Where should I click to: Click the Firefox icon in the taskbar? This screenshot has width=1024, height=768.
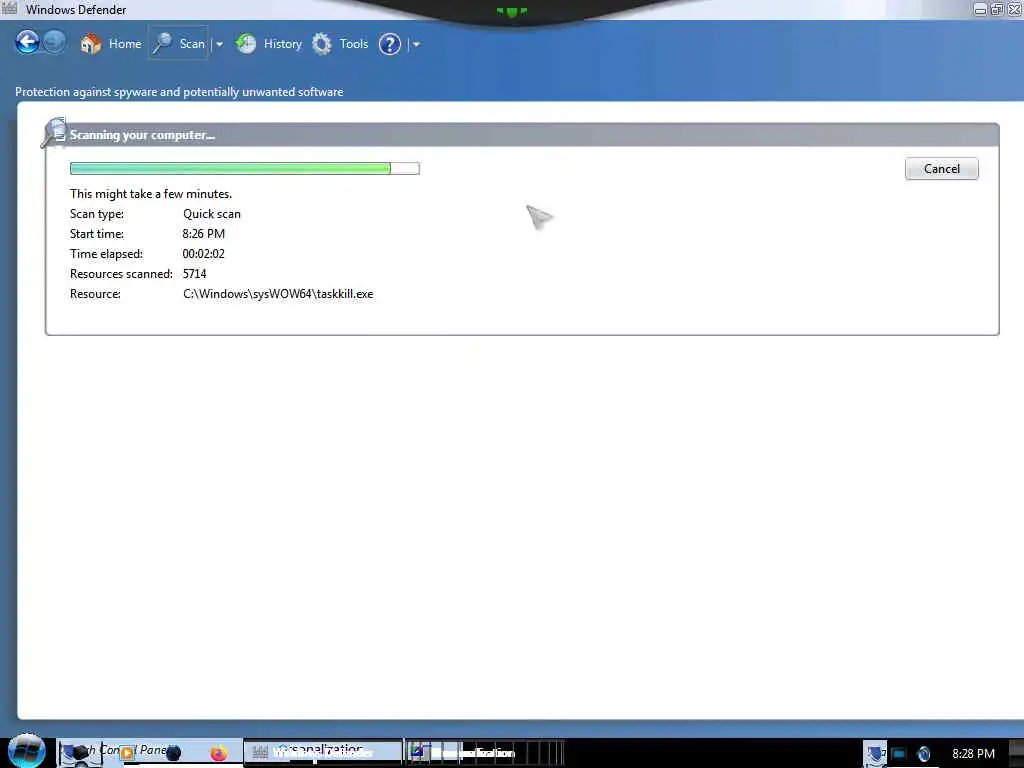click(218, 753)
